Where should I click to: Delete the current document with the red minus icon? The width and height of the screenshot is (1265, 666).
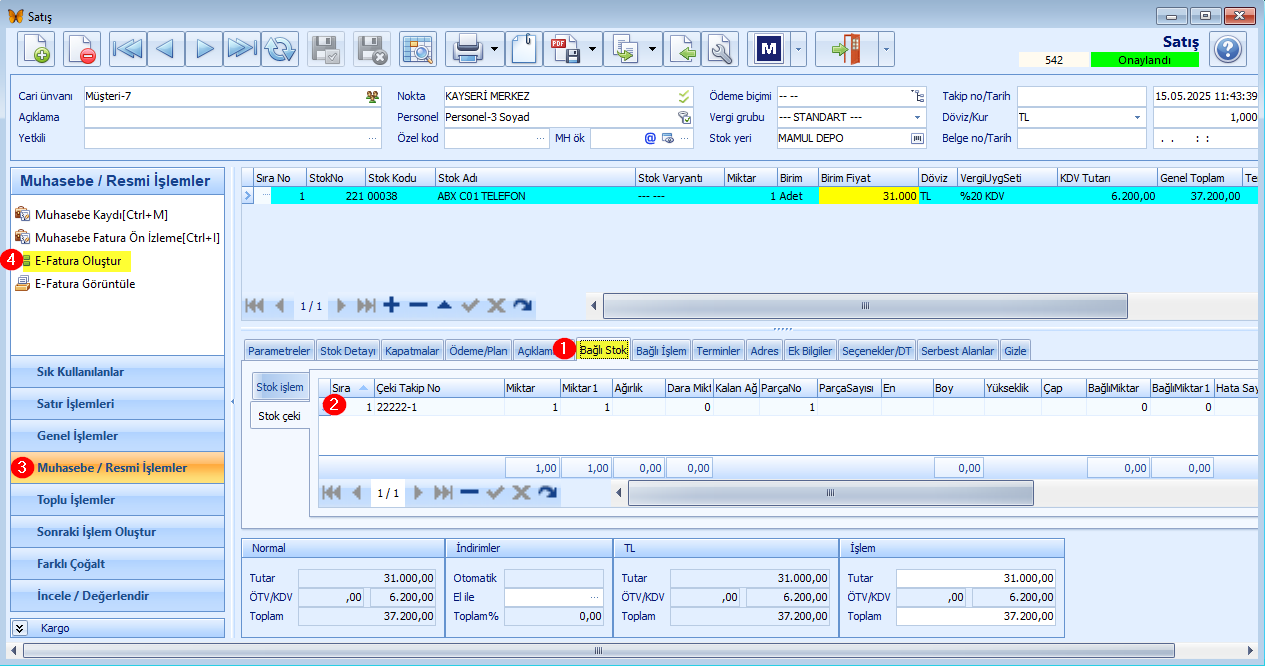pyautogui.click(x=82, y=48)
